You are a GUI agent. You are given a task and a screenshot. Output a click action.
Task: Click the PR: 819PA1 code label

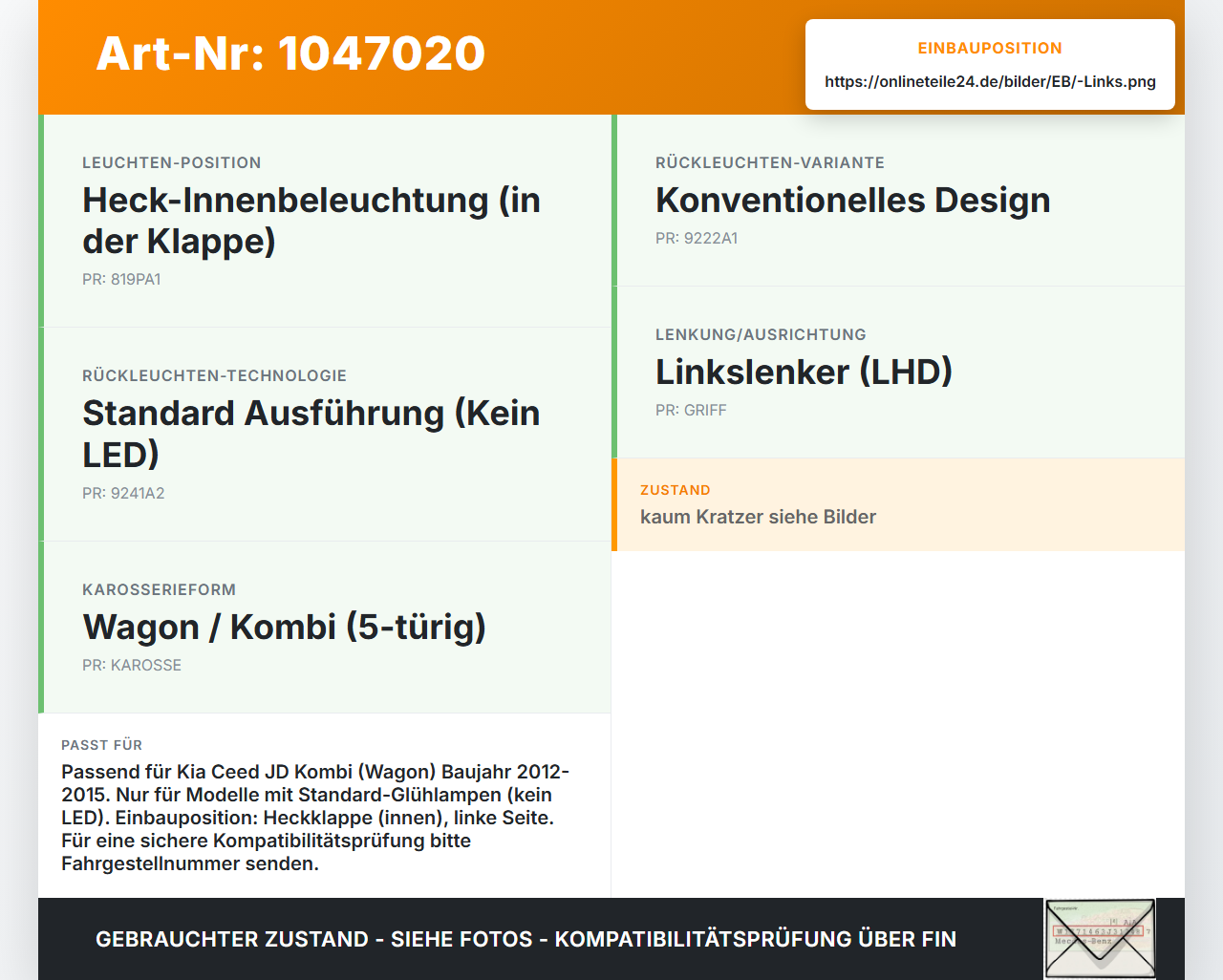121,280
